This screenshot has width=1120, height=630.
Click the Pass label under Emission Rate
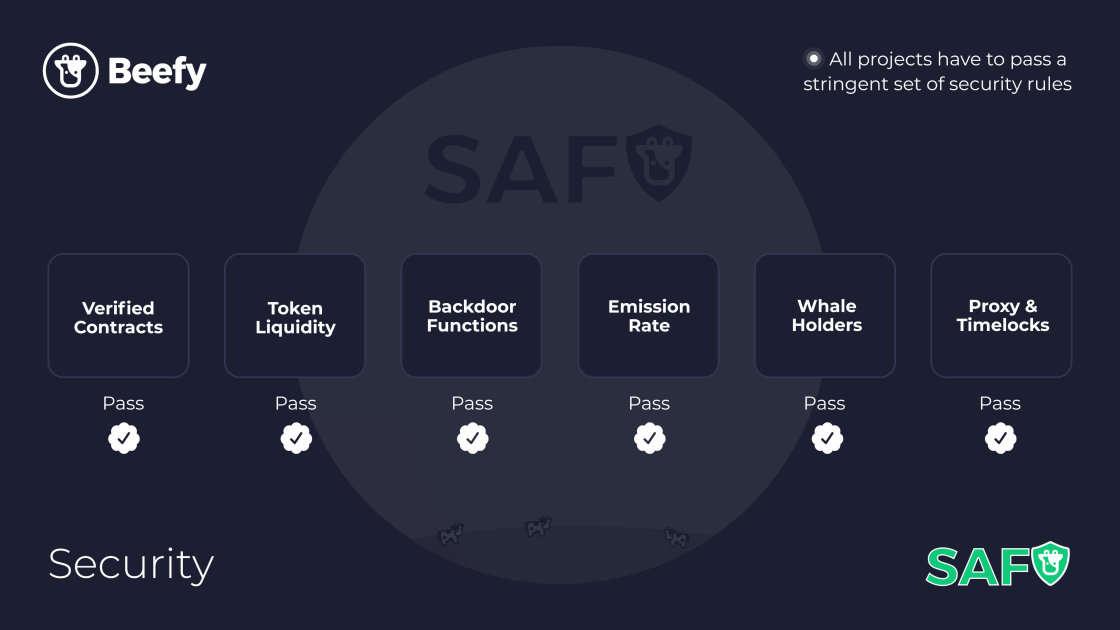(649, 404)
